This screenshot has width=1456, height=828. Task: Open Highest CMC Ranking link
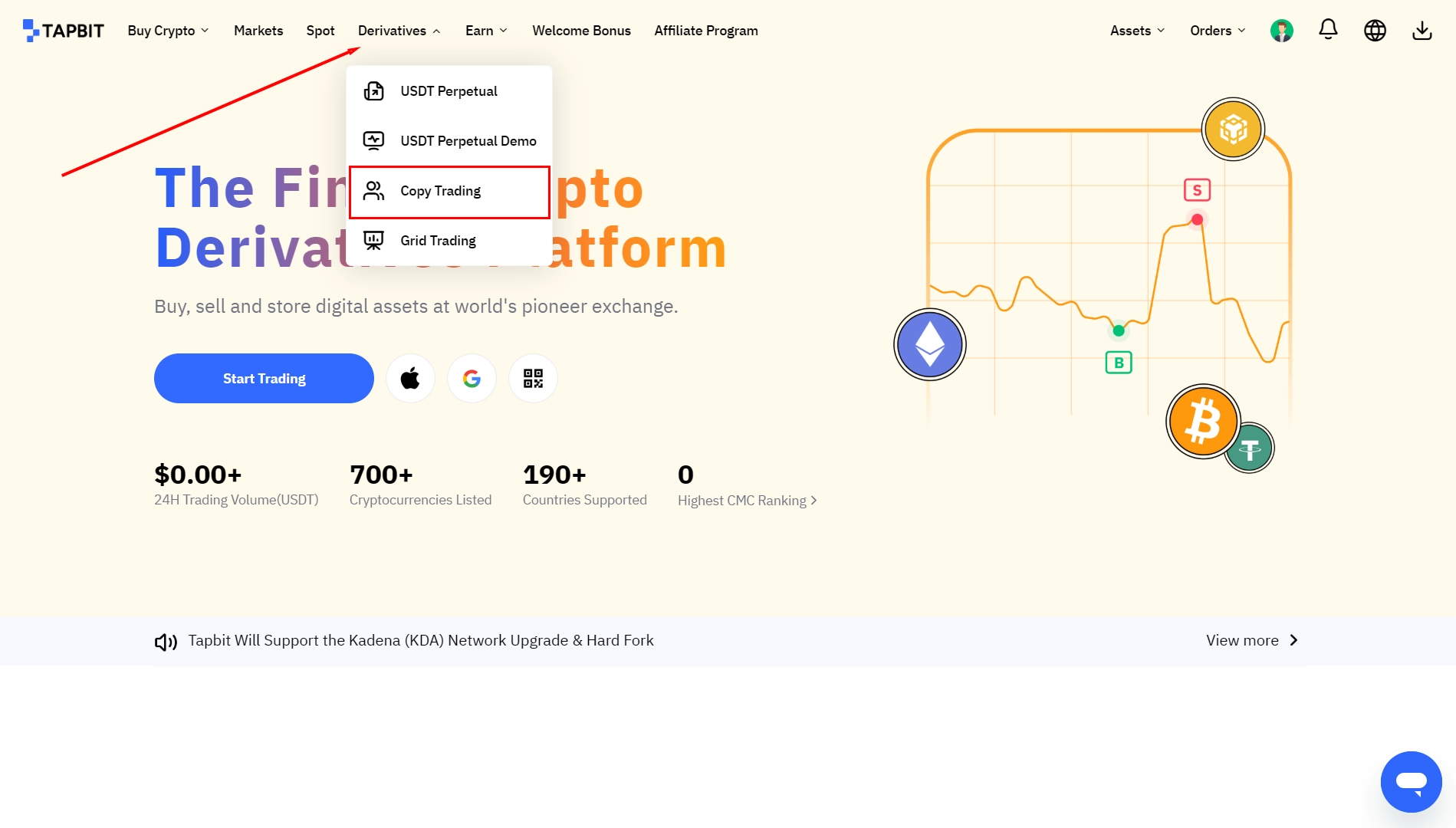tap(747, 501)
